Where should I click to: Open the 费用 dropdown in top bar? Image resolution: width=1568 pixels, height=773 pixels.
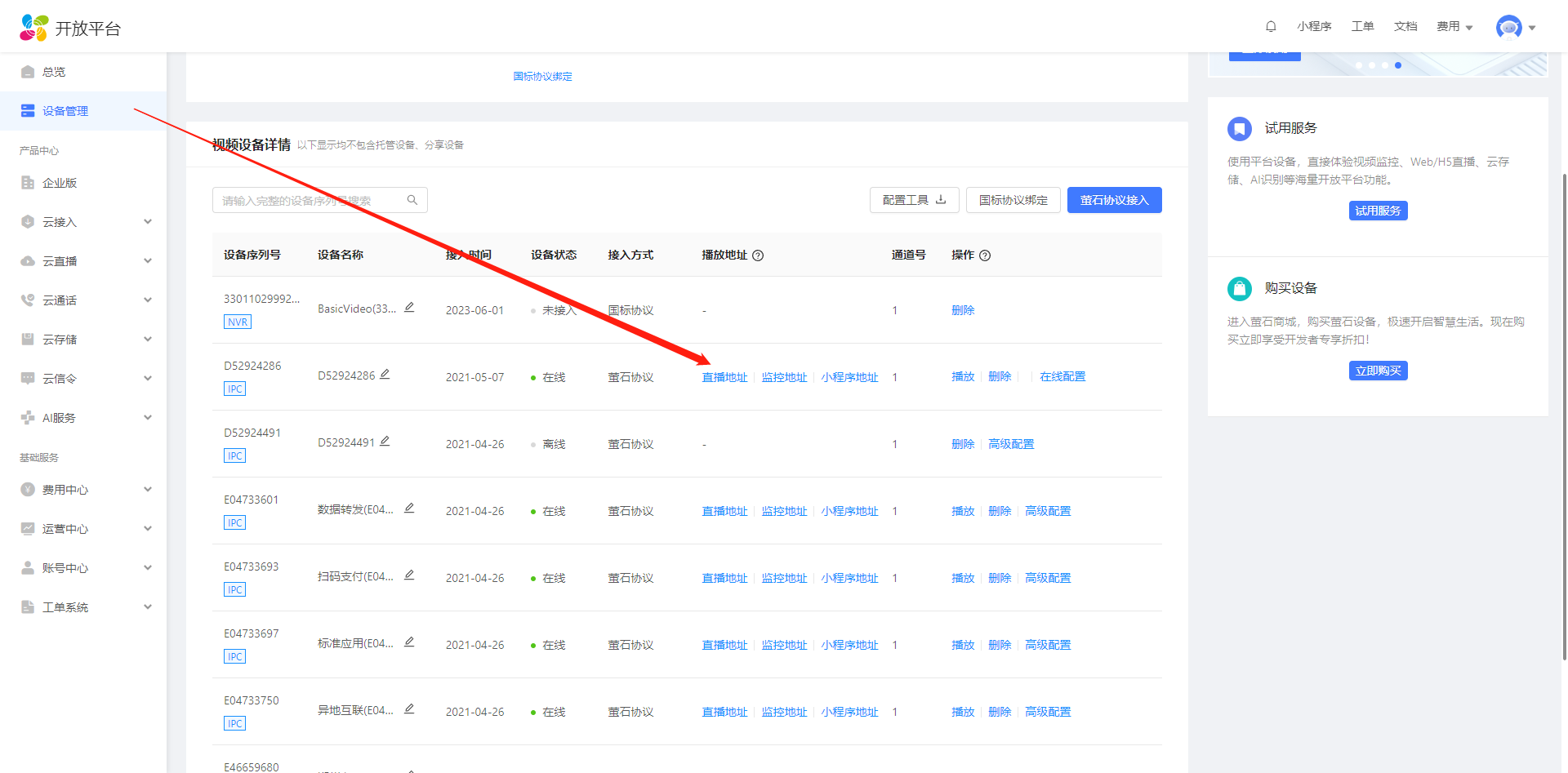[x=1454, y=27]
